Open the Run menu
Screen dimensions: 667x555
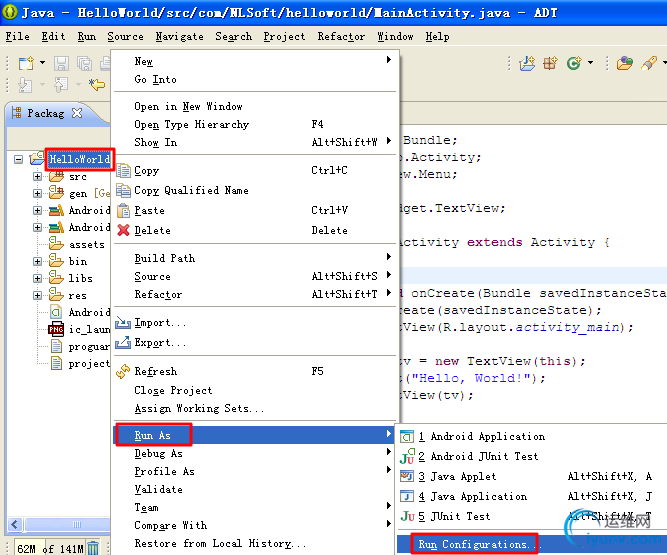(x=87, y=37)
